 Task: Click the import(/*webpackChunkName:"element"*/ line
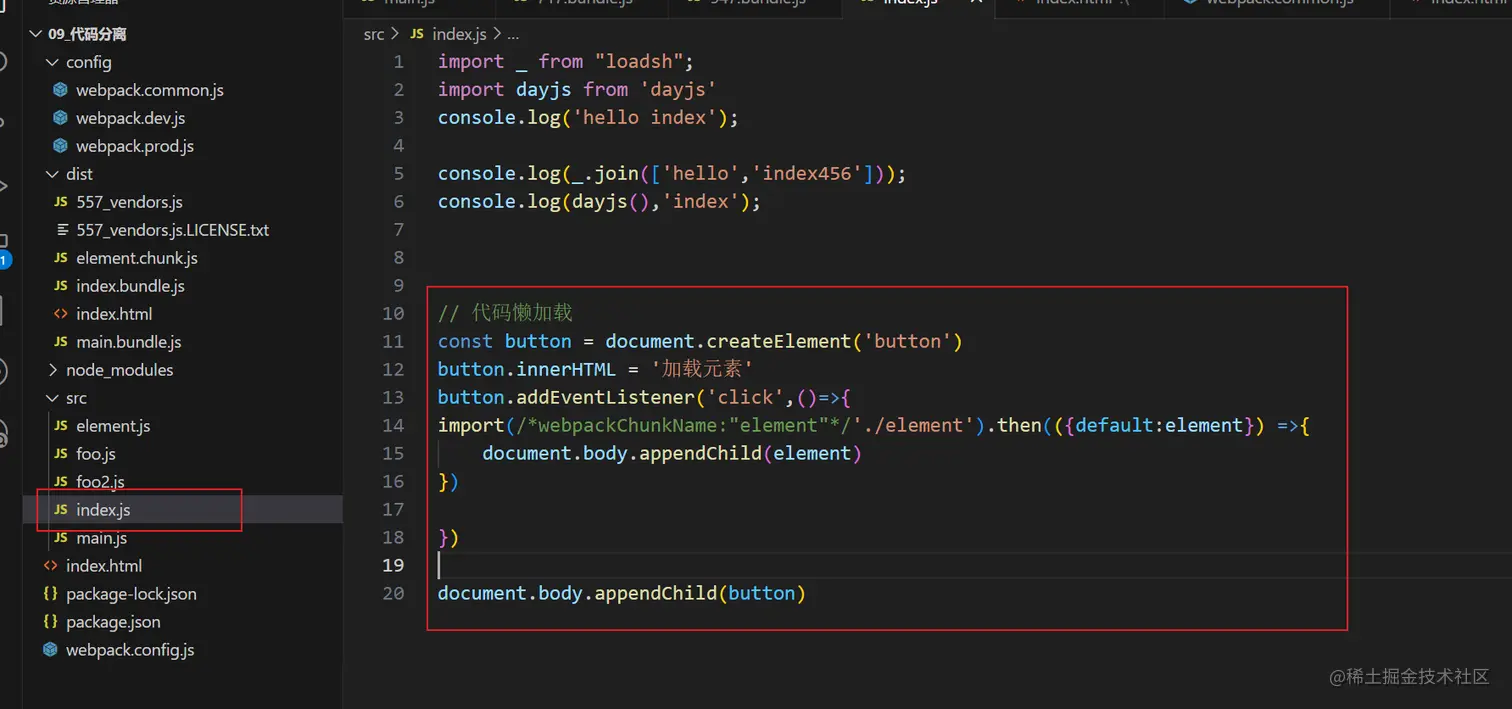click(x=874, y=426)
